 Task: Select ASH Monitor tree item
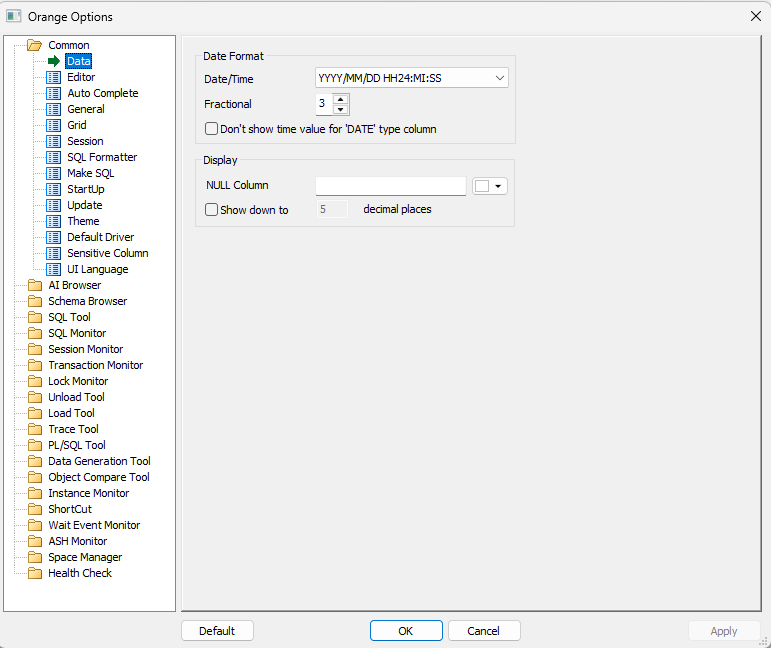click(78, 541)
